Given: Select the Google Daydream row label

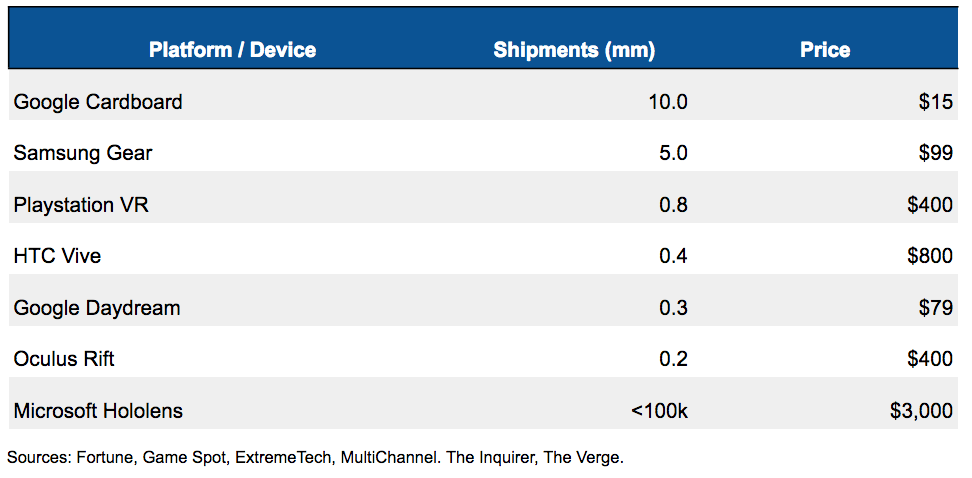Looking at the screenshot, I should [97, 308].
